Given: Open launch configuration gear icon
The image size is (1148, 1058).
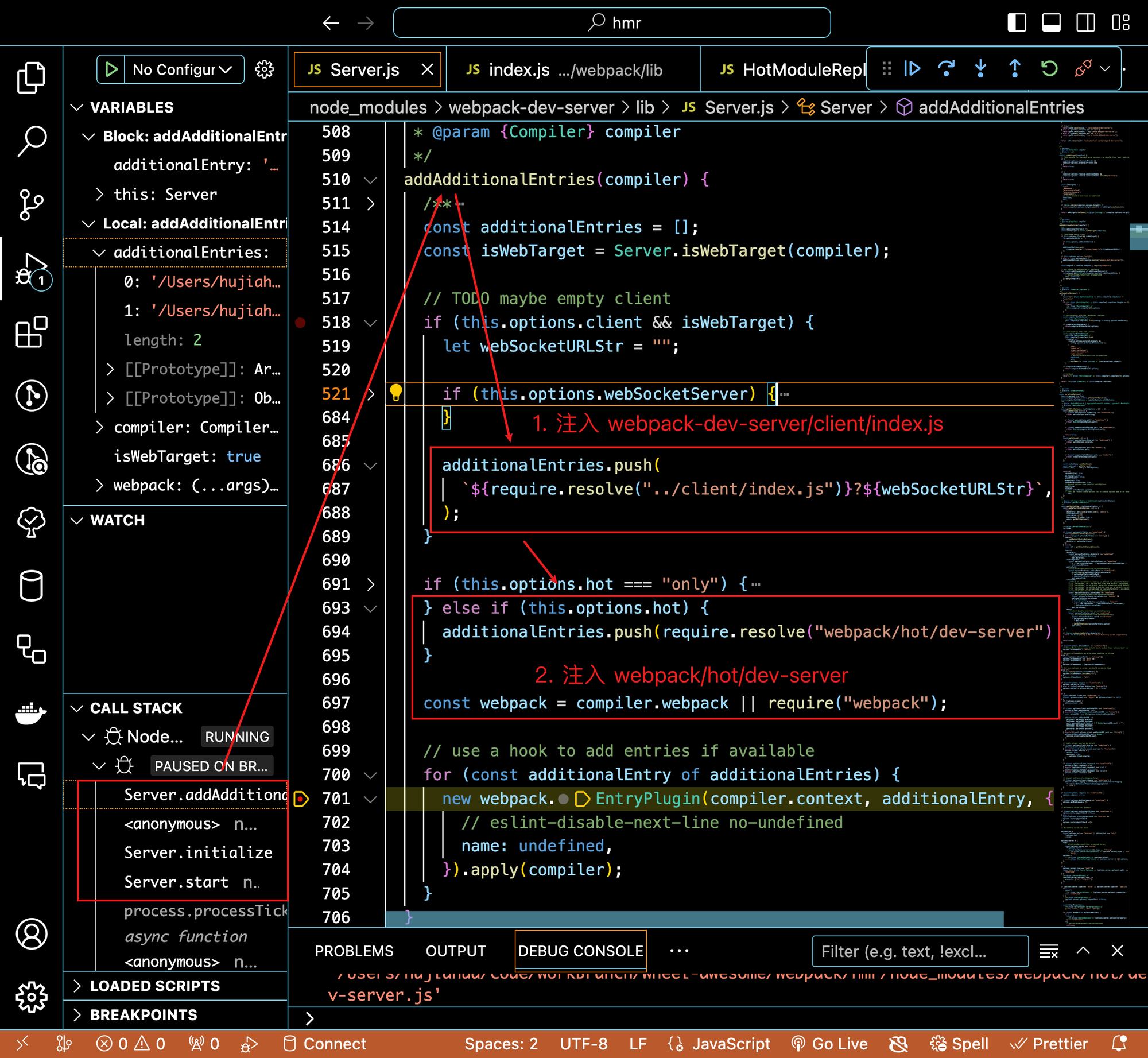Looking at the screenshot, I should 265,69.
